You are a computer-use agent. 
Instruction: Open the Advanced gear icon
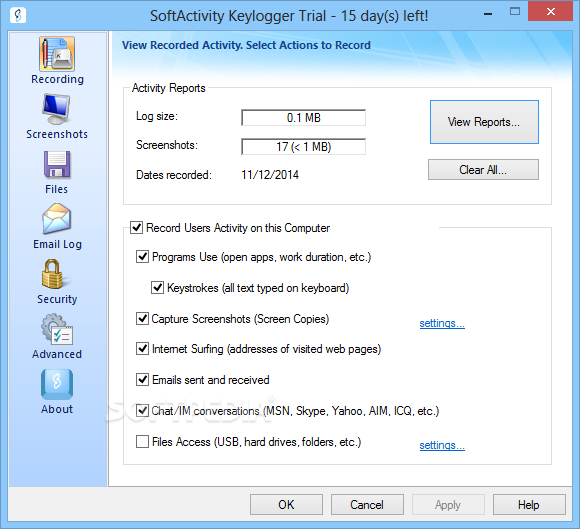pos(57,329)
